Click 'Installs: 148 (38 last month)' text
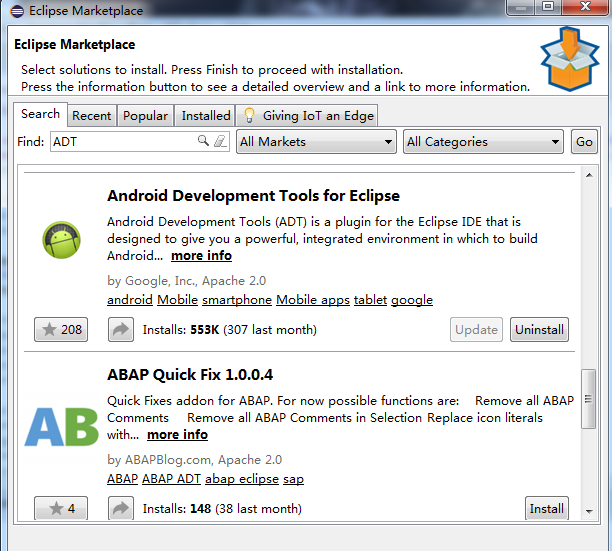This screenshot has width=612, height=551. click(222, 509)
